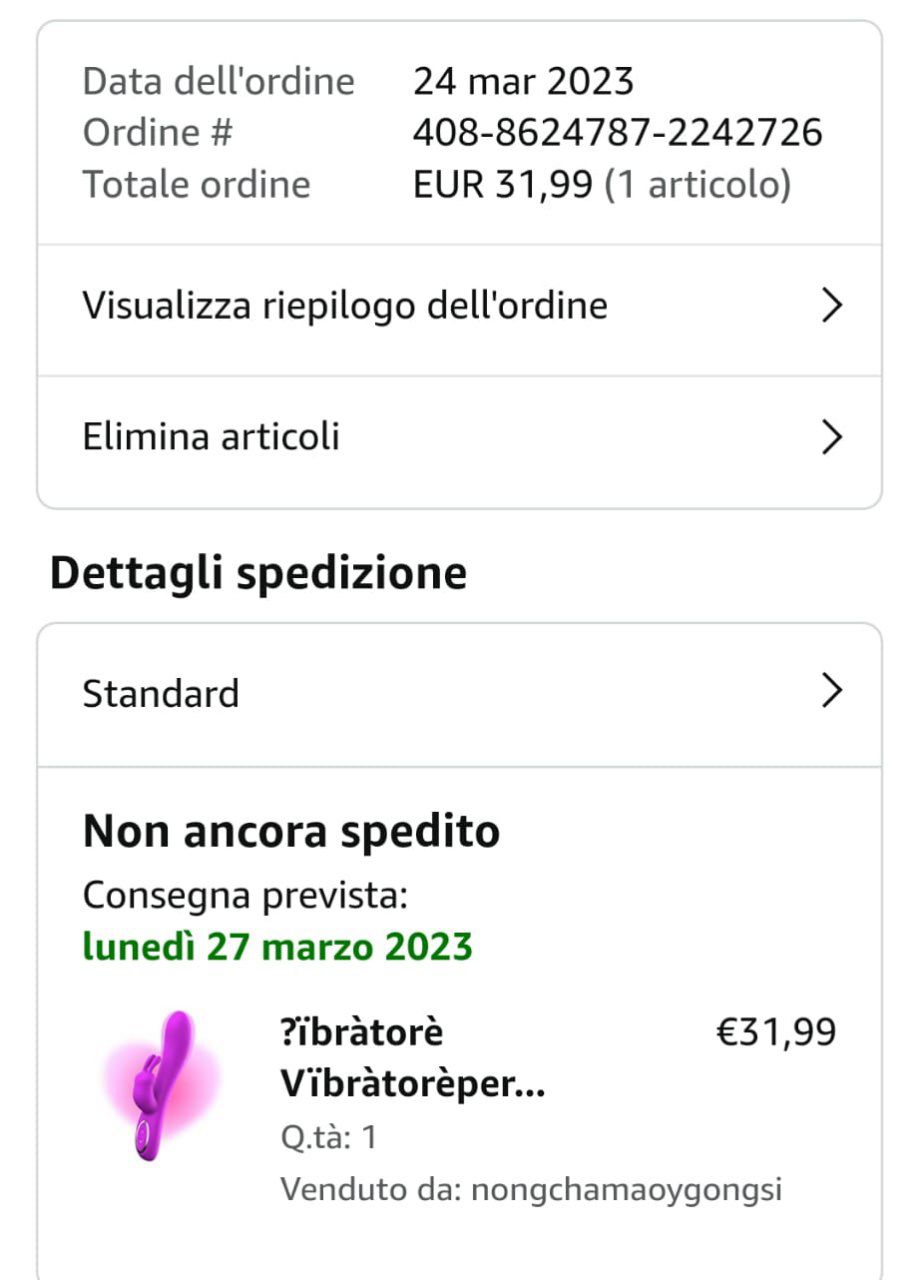The width and height of the screenshot is (919, 1280).
Task: Click the €31,99 item price
Action: point(776,1032)
